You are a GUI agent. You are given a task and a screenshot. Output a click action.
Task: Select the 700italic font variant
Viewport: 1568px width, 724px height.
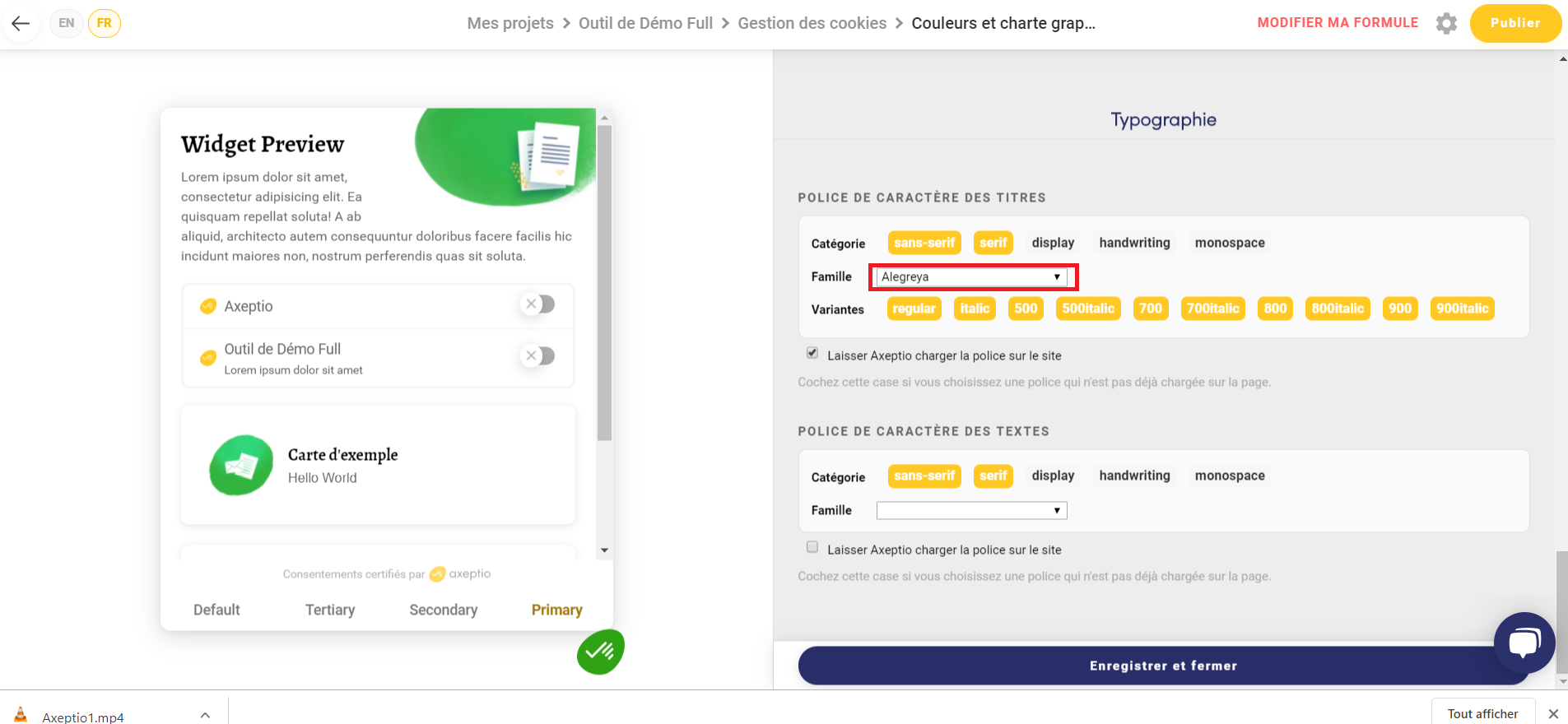1212,309
